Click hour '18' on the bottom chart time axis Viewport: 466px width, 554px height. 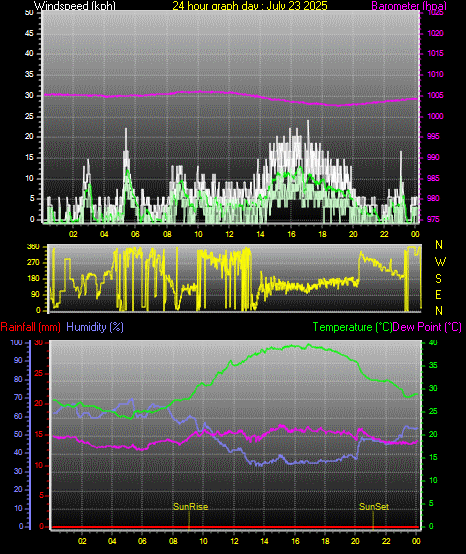pos(325,541)
